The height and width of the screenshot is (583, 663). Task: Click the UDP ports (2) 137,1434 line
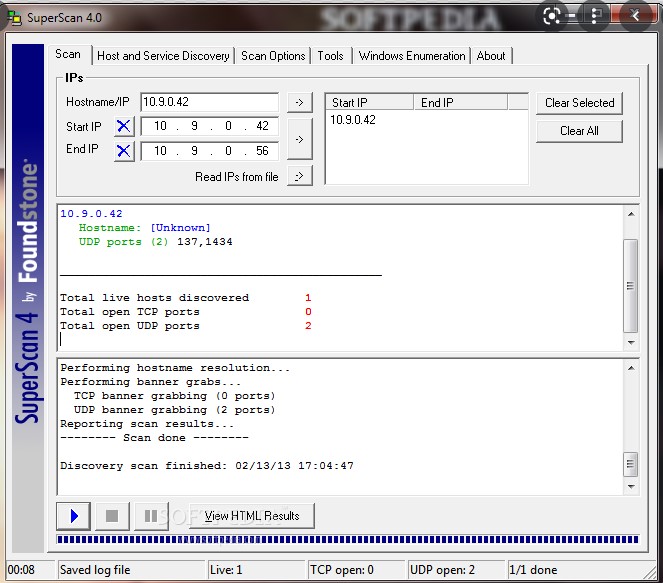155,242
